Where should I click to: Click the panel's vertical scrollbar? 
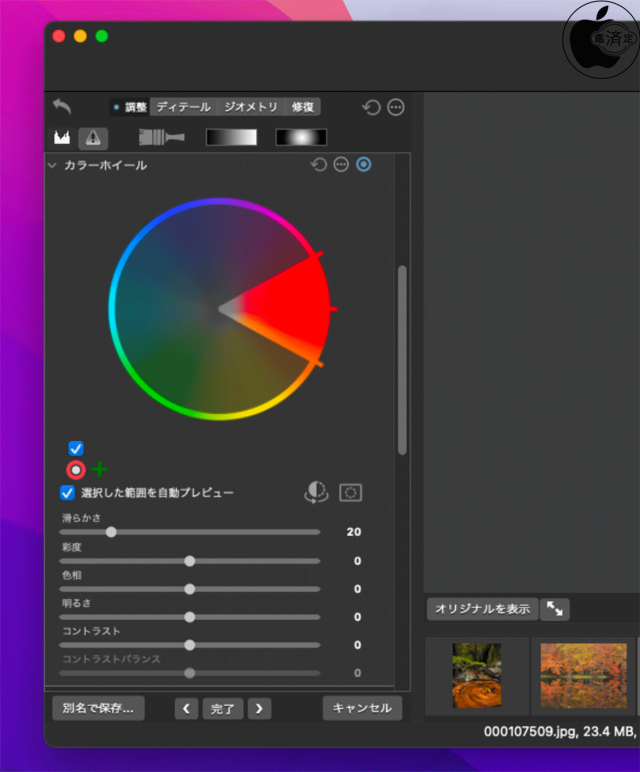(x=402, y=360)
